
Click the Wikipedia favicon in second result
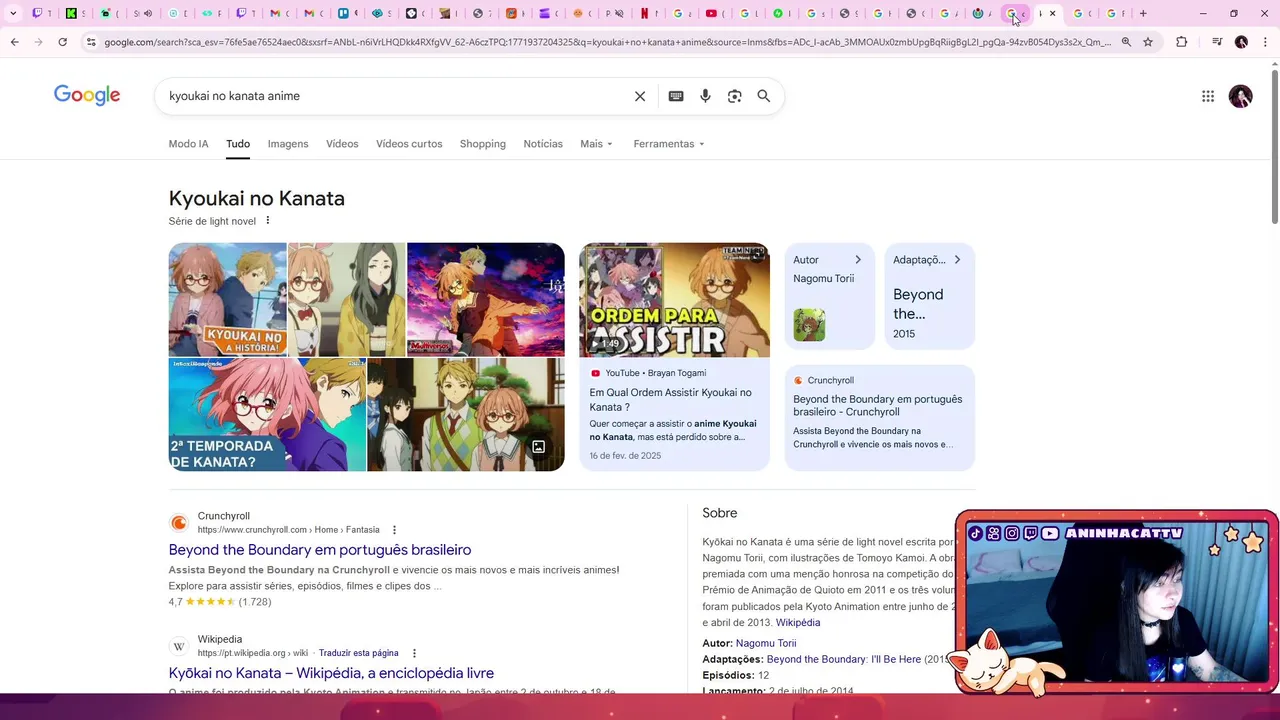179,646
